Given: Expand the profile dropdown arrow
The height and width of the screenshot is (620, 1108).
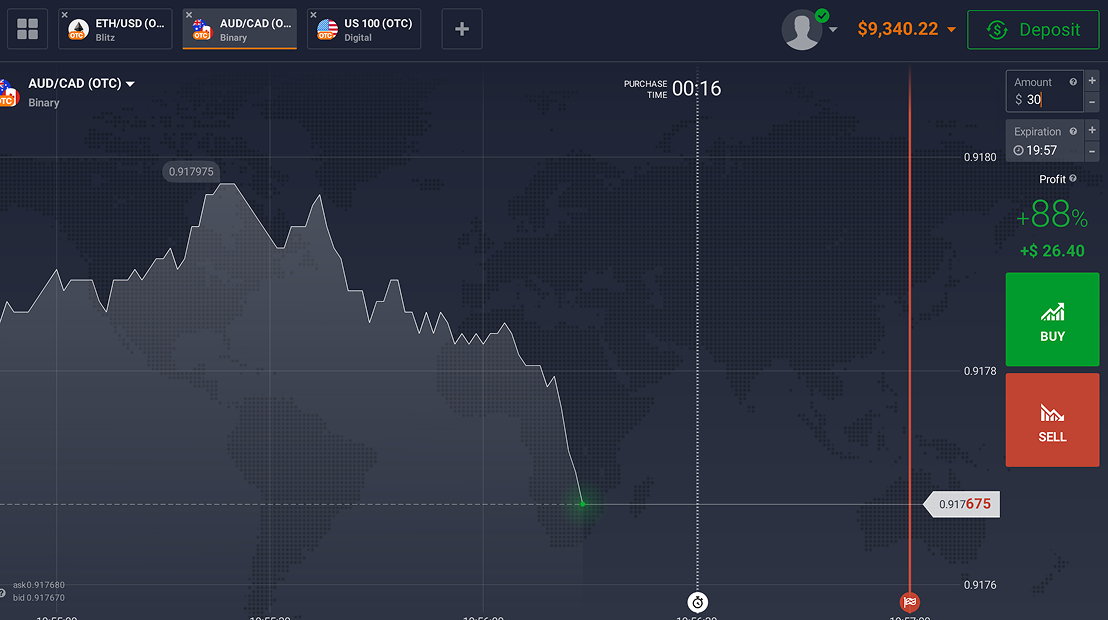Looking at the screenshot, I should click(833, 30).
